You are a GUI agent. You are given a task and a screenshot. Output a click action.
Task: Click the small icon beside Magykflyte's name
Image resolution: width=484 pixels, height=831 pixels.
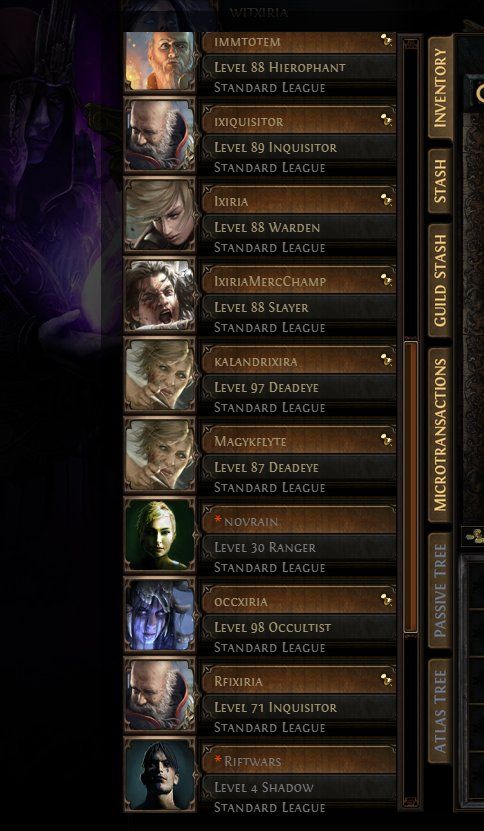coord(386,440)
